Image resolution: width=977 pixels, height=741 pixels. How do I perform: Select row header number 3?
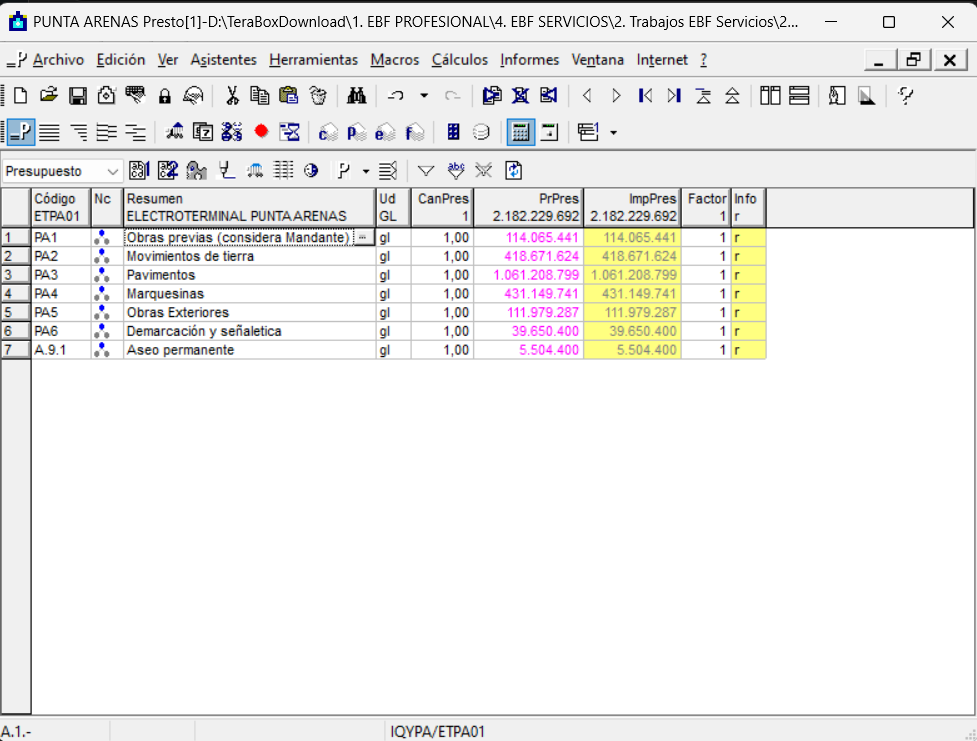coord(16,275)
